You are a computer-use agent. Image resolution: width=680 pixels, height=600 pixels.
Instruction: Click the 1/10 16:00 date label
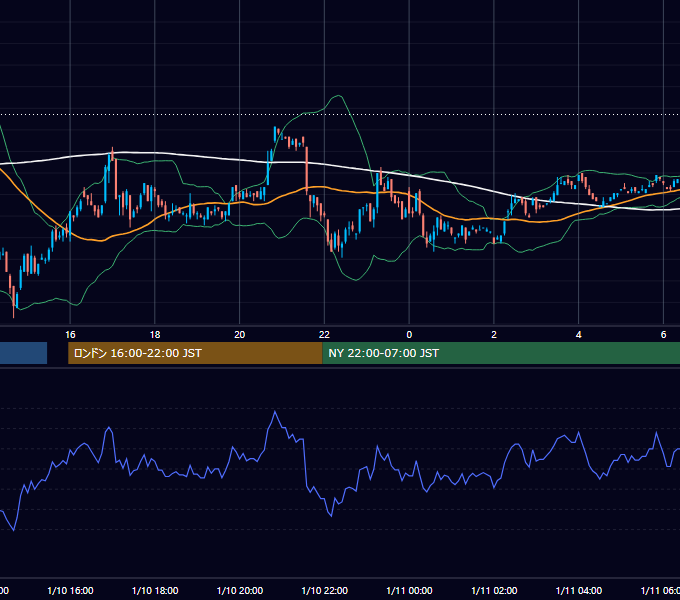coord(70,590)
